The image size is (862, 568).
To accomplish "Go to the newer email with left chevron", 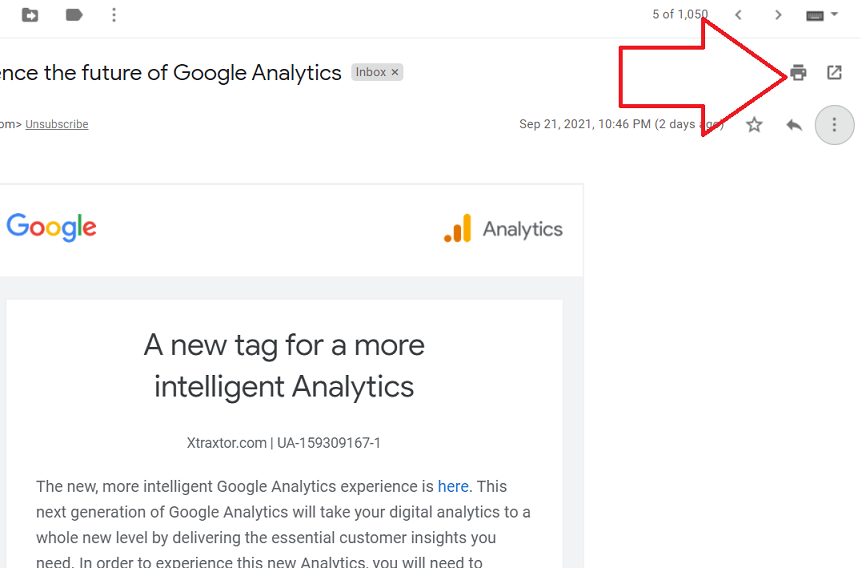I will coord(738,15).
